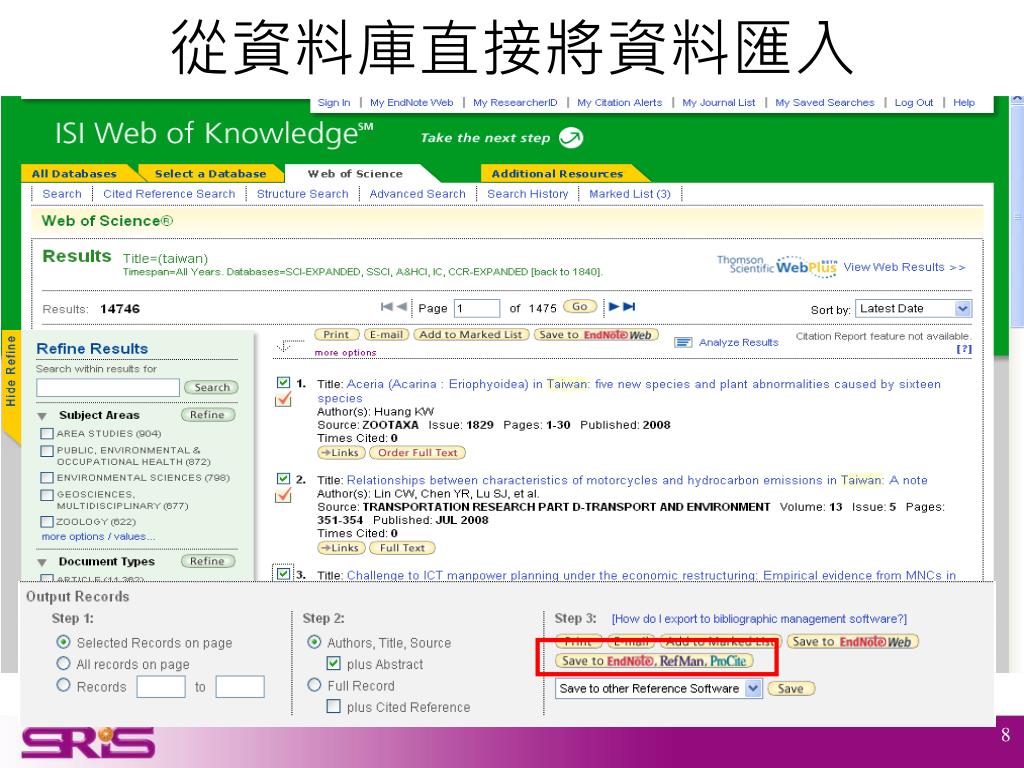Viewport: 1024px width, 768px height.
Task: Open My EndNote Web link
Action: point(411,103)
